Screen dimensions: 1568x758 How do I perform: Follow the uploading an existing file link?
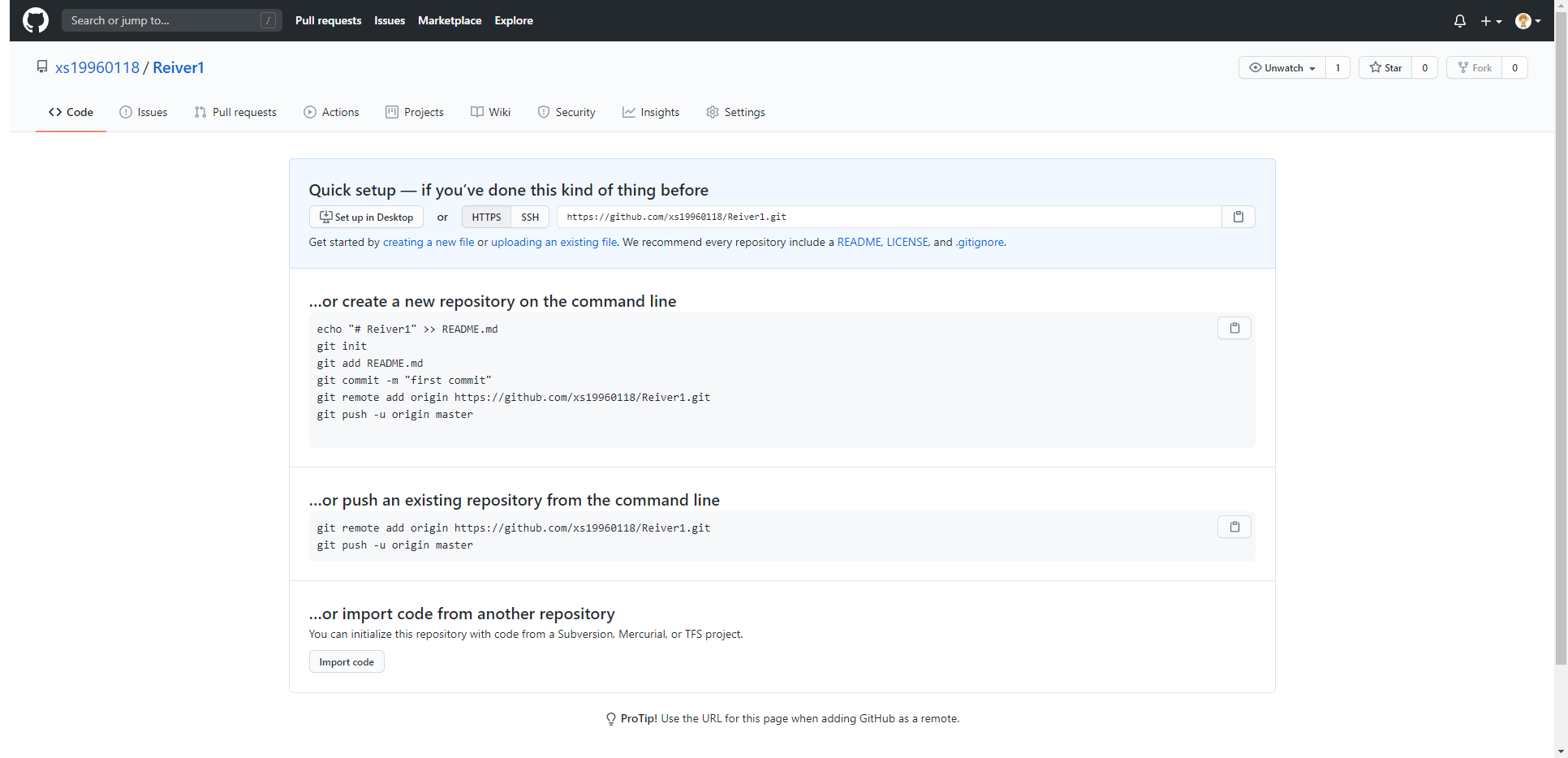[x=554, y=242]
